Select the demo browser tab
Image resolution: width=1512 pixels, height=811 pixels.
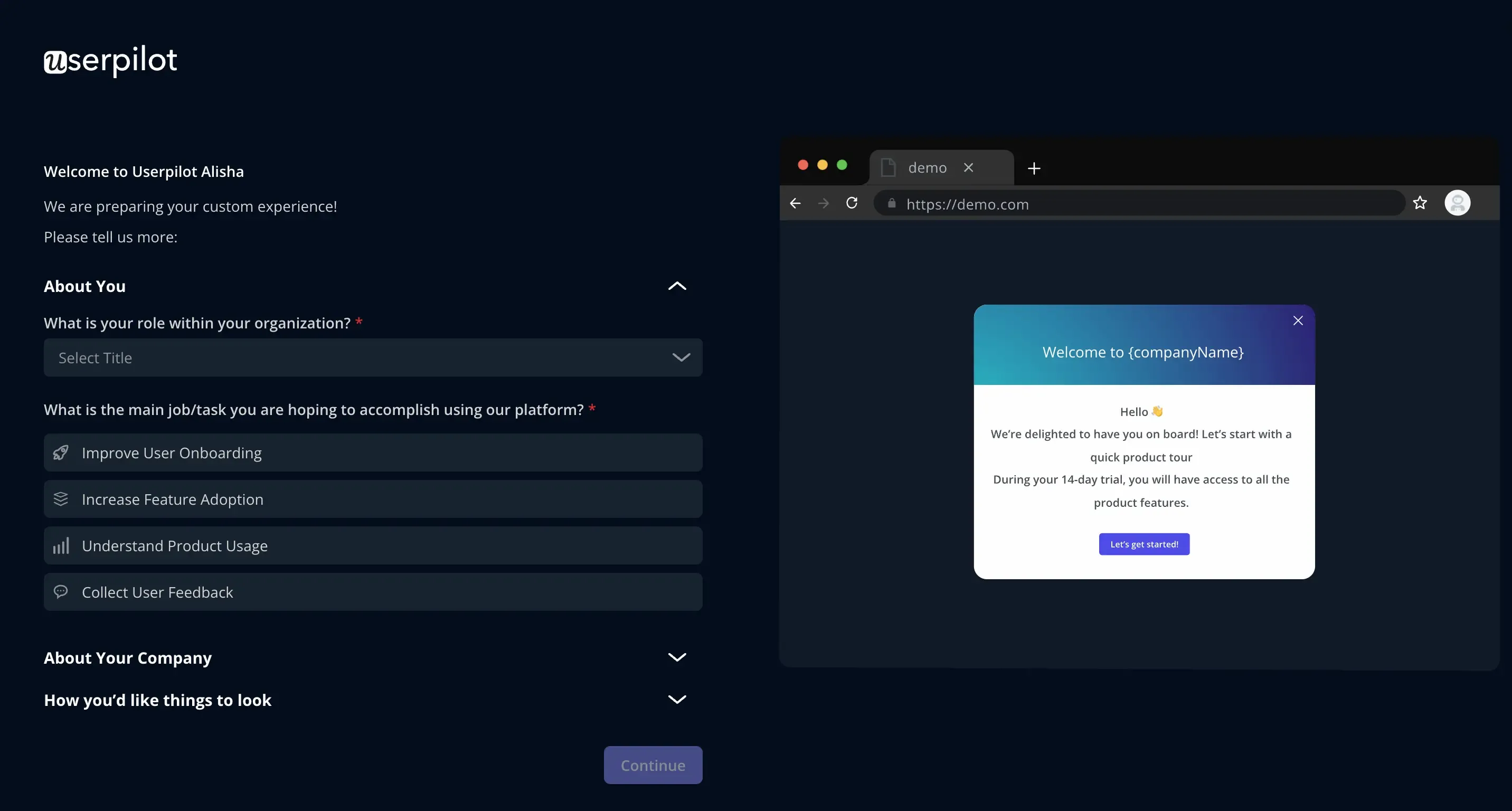[941, 168]
